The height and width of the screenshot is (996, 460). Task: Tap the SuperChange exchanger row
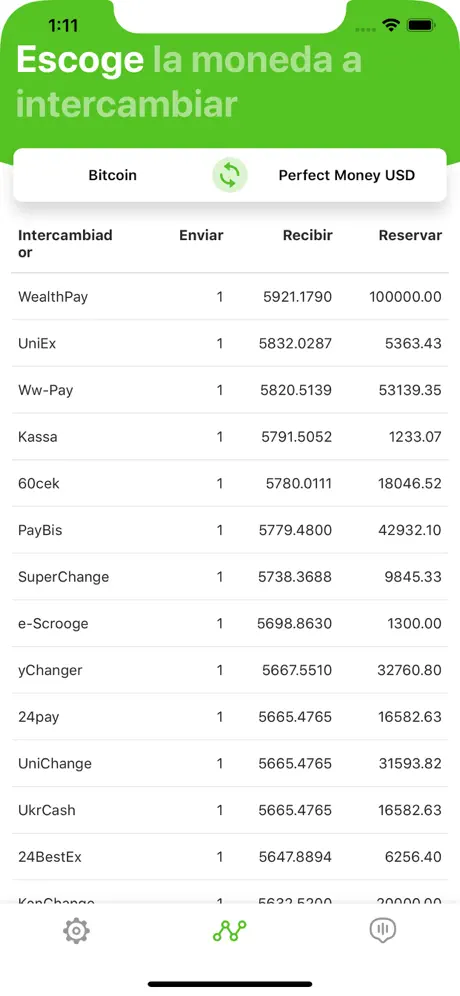[x=230, y=577]
